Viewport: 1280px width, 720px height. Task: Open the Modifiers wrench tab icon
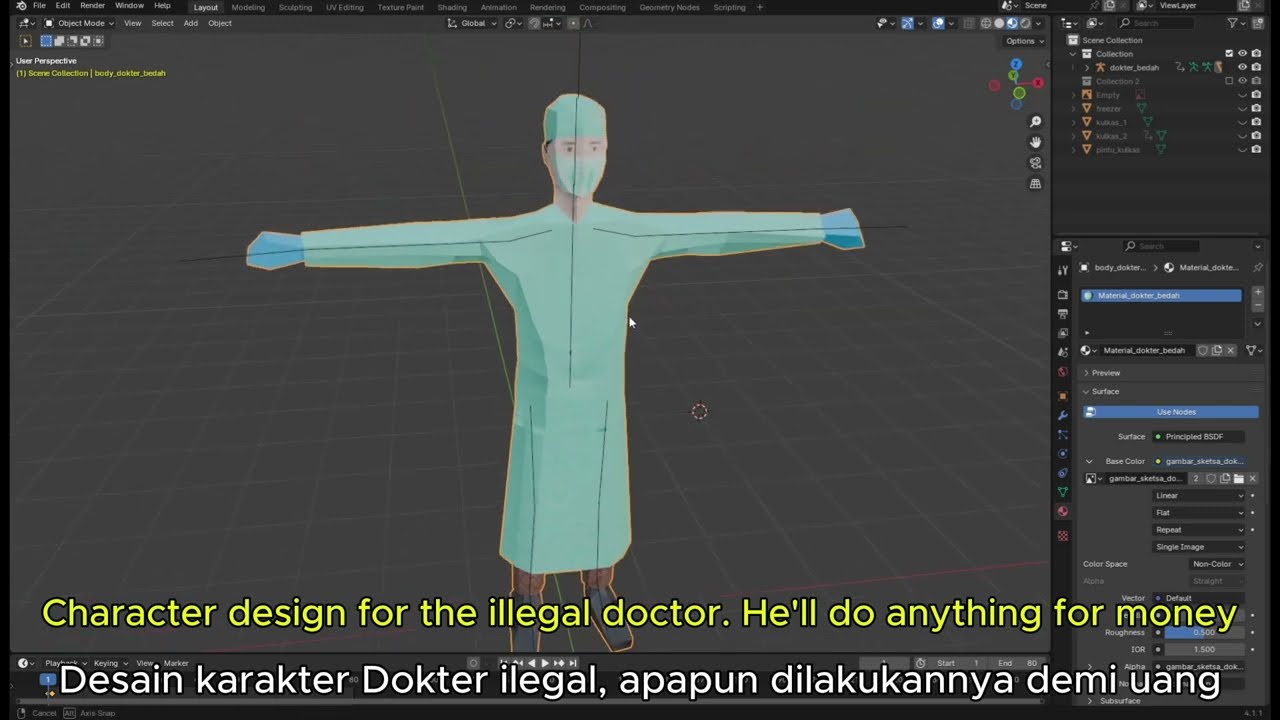tap(1063, 415)
